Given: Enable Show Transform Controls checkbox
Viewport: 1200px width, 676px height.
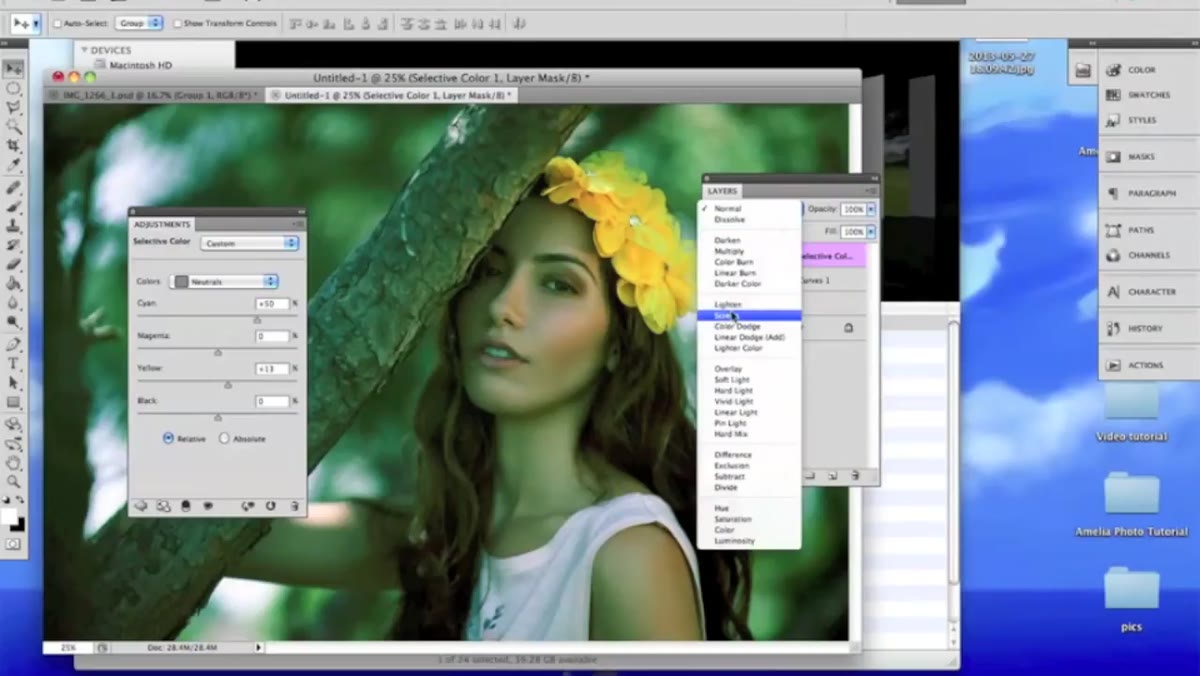Looking at the screenshot, I should (178, 22).
